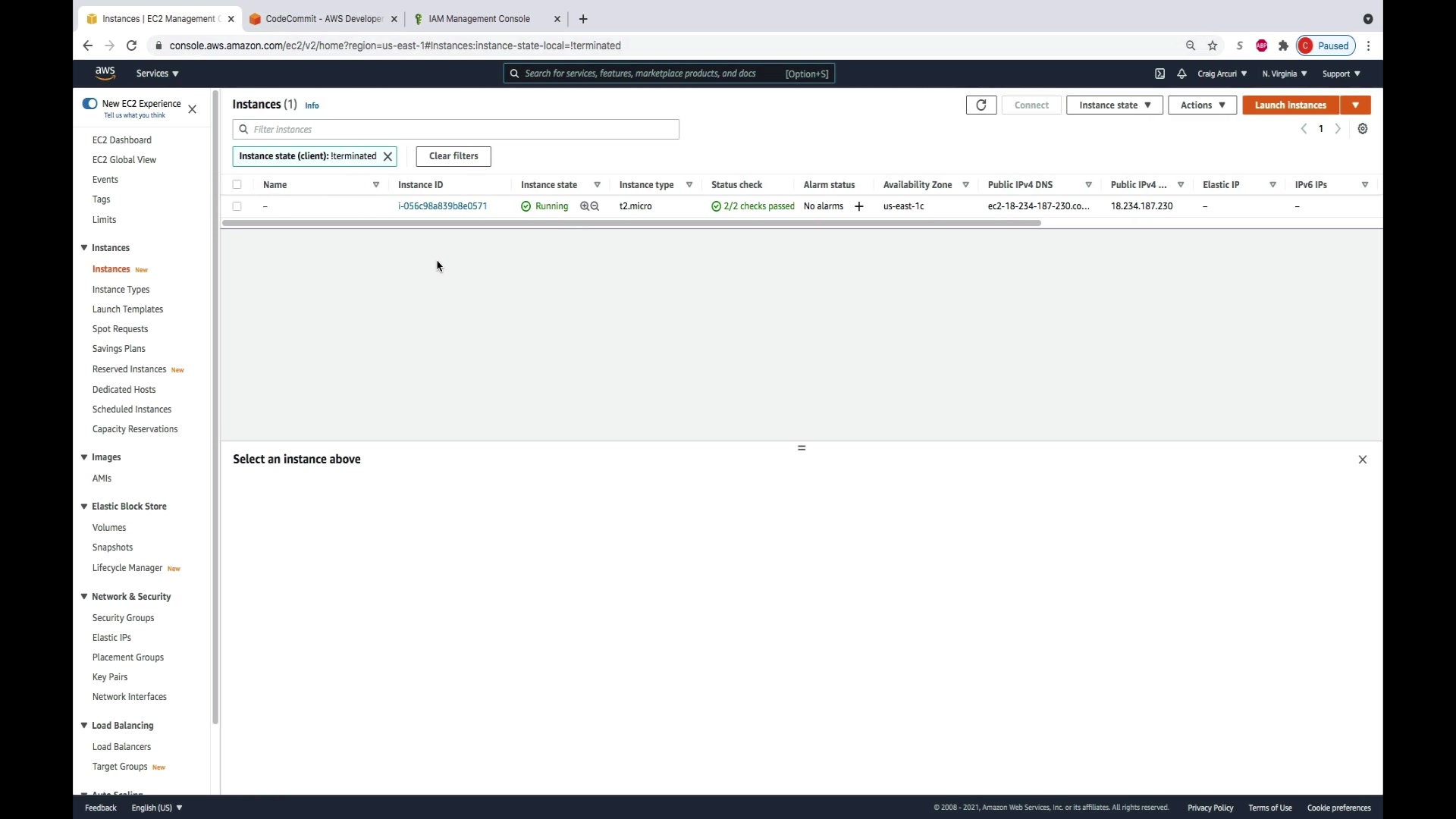Collapse the Network & Security sidebar section
The image size is (1456, 819).
[84, 597]
